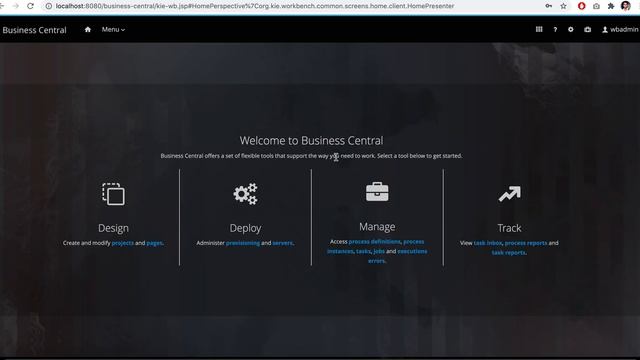The height and width of the screenshot is (360, 640).
Task: Open the process definitions link
Action: pos(374,242)
